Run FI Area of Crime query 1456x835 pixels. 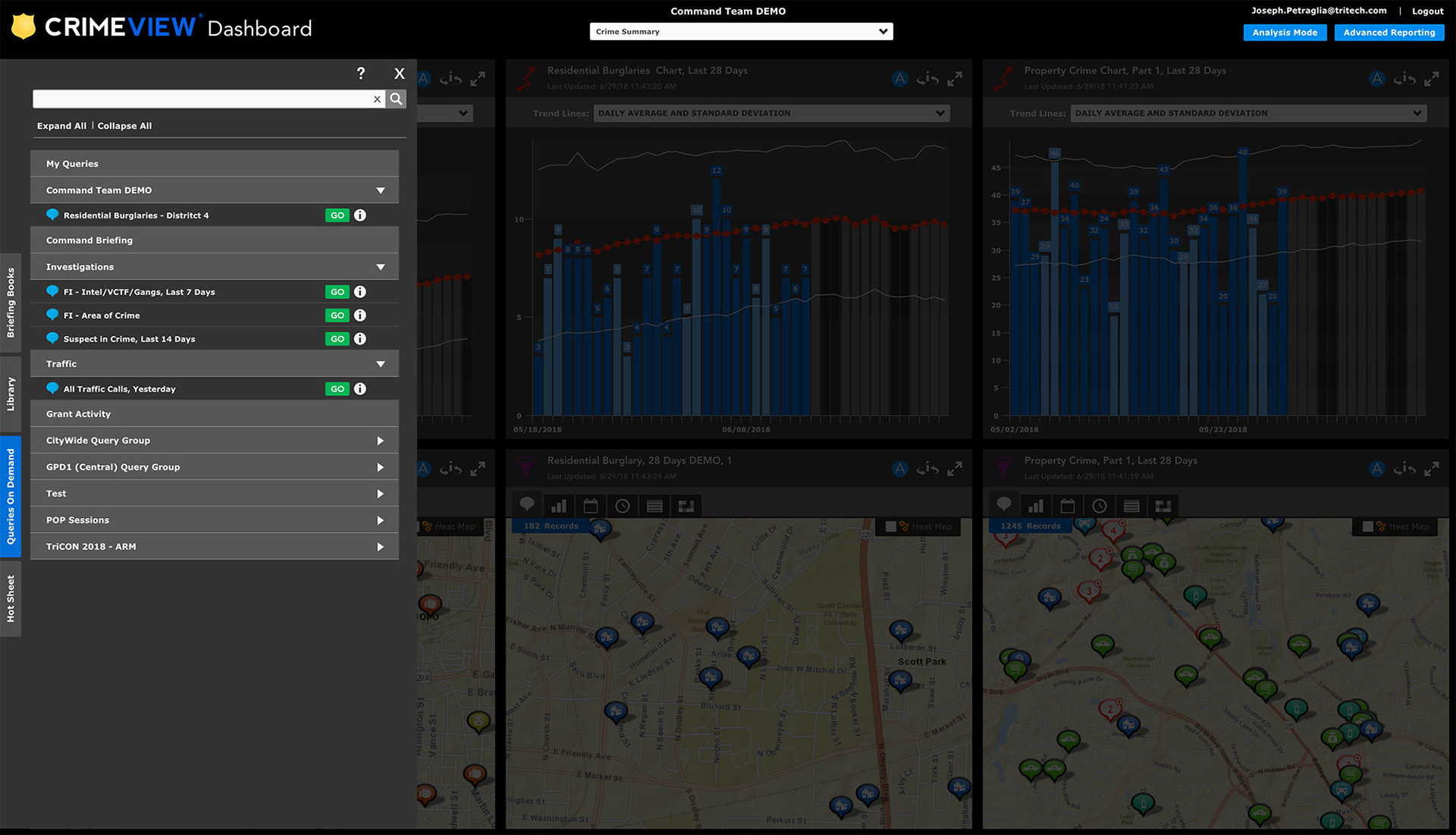tap(337, 315)
